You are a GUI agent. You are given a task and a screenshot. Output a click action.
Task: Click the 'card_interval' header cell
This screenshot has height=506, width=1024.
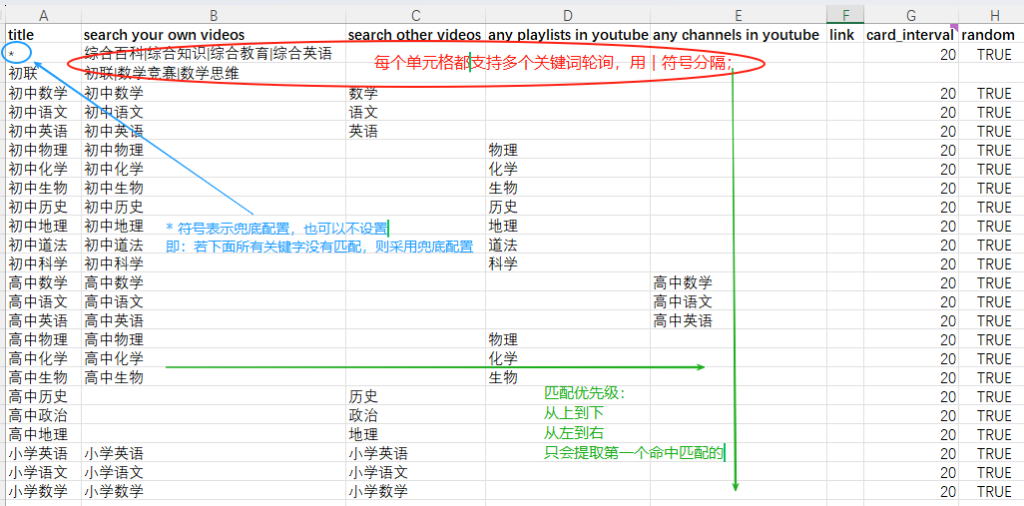coord(912,35)
